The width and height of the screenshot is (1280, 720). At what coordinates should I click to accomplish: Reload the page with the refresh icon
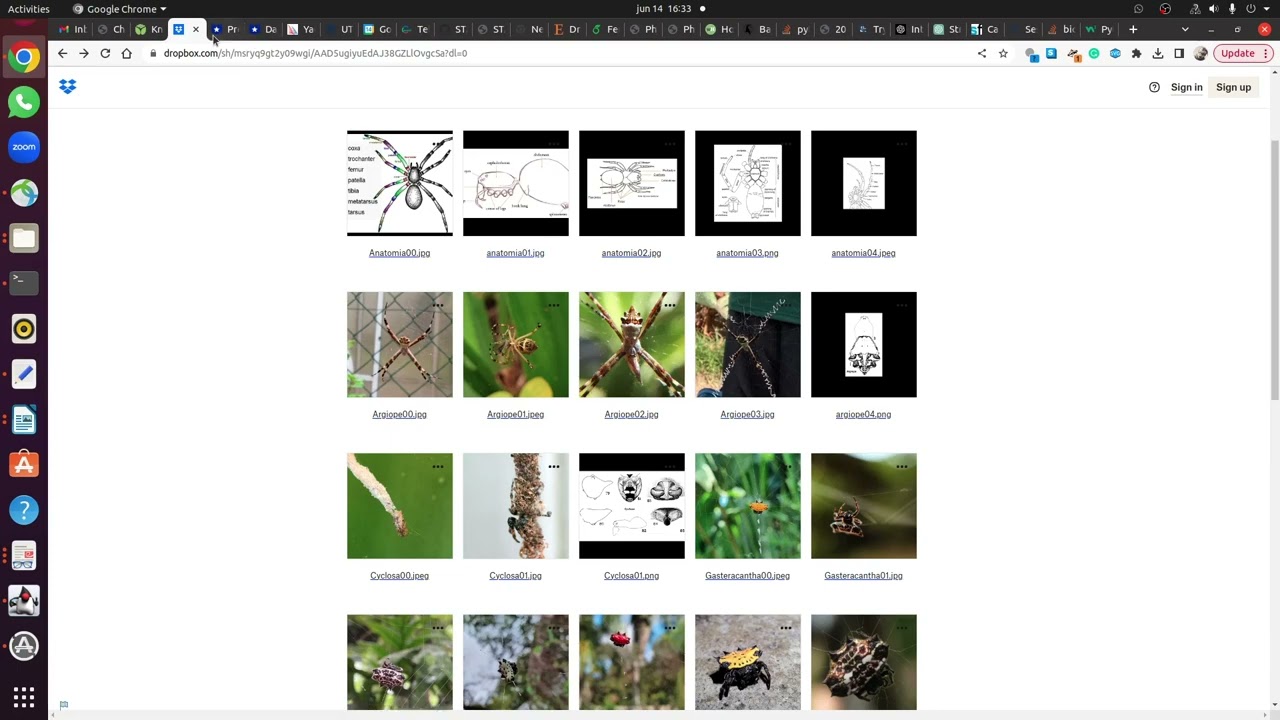click(105, 53)
